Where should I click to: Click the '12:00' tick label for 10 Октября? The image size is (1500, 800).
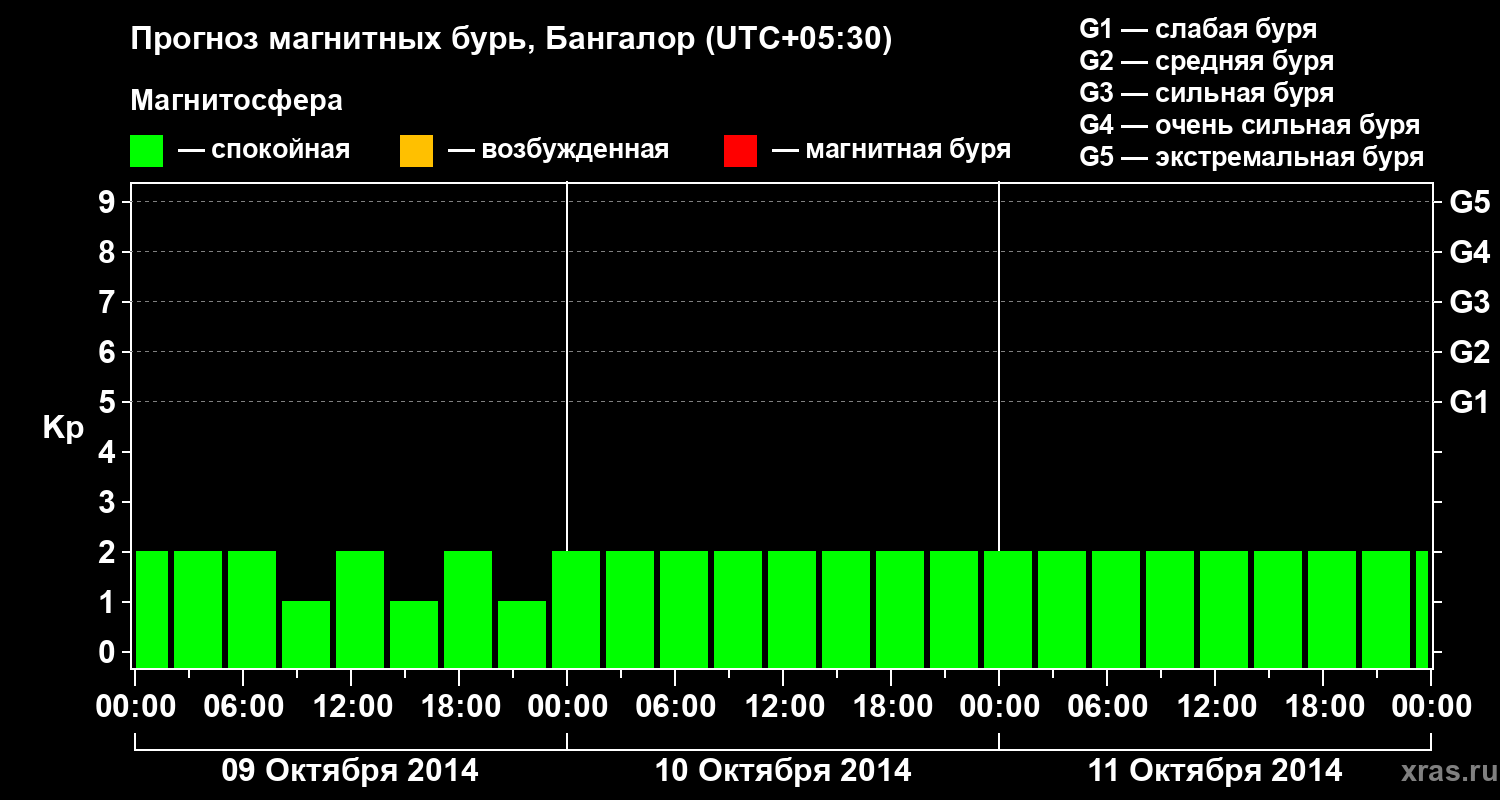[783, 707]
